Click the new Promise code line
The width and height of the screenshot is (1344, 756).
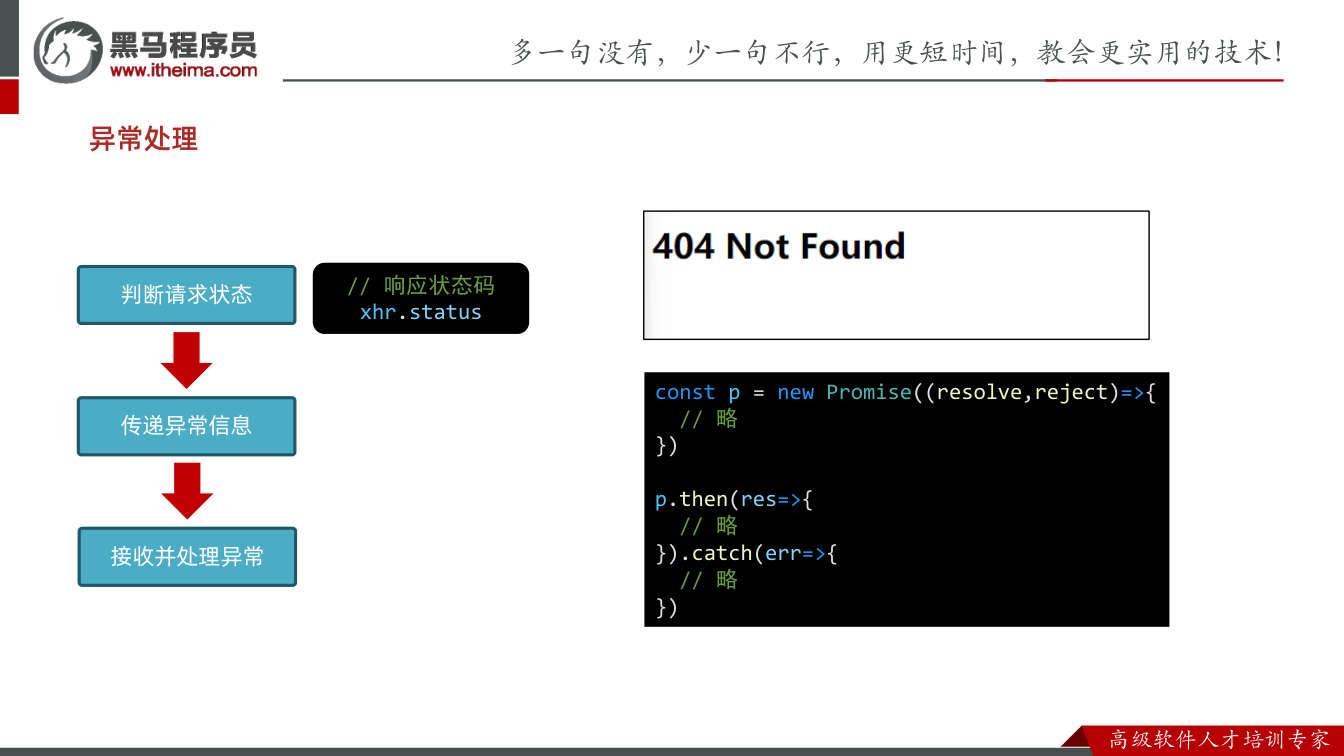905,392
